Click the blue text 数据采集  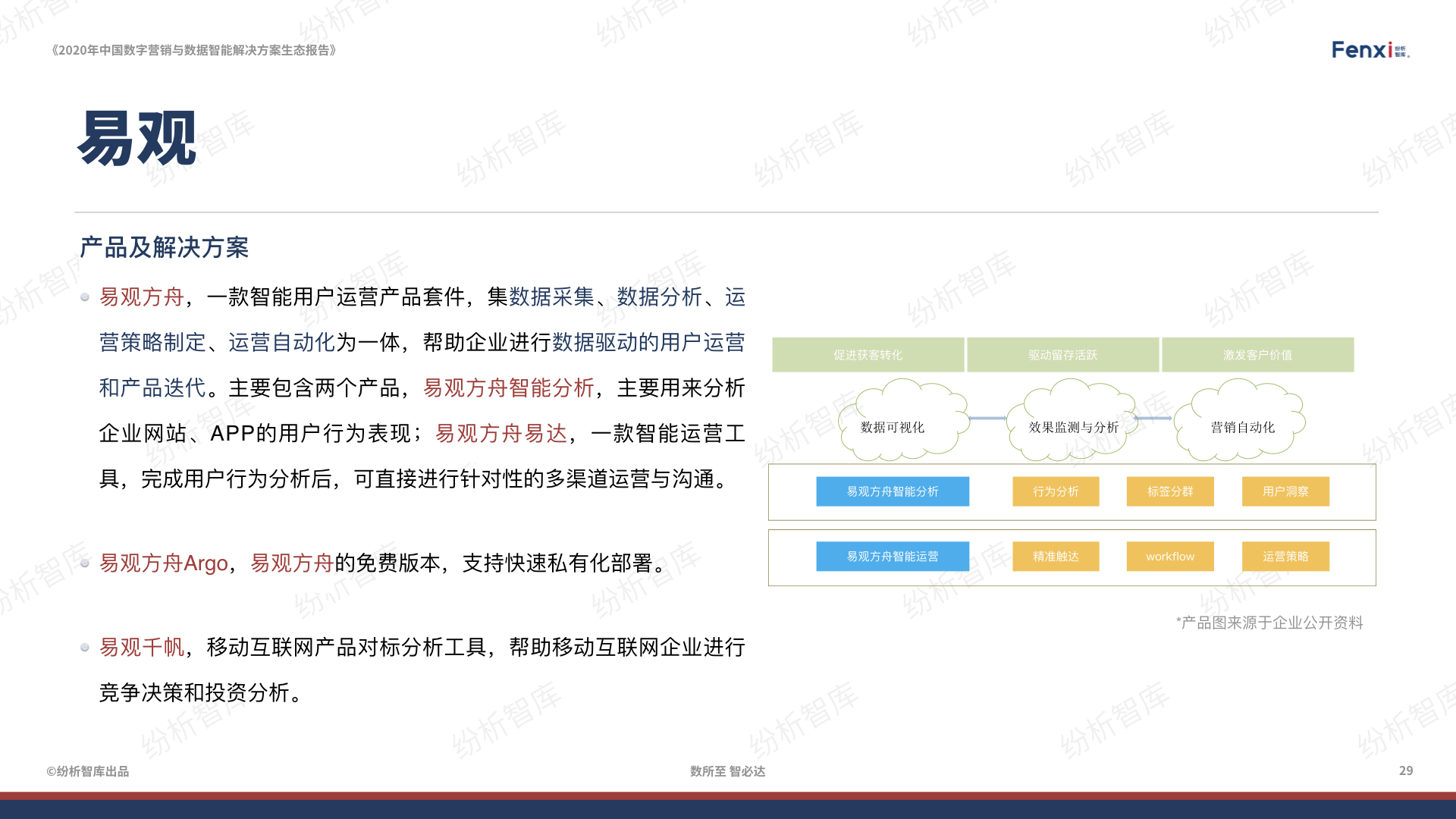(x=552, y=297)
